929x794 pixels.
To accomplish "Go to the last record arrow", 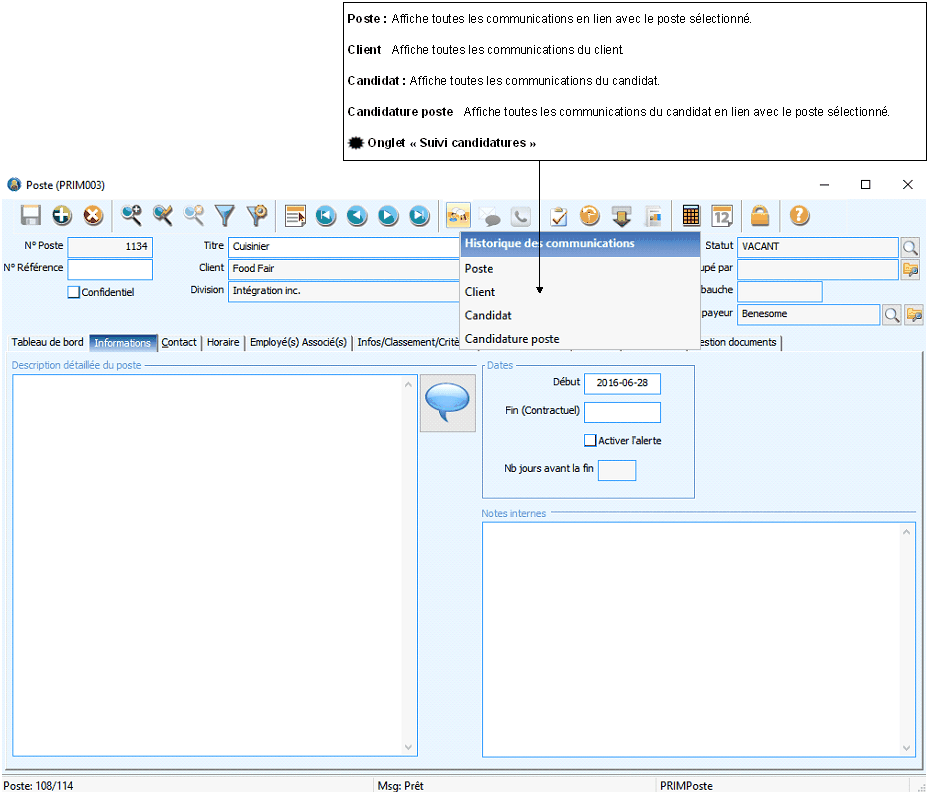I will coord(419,215).
